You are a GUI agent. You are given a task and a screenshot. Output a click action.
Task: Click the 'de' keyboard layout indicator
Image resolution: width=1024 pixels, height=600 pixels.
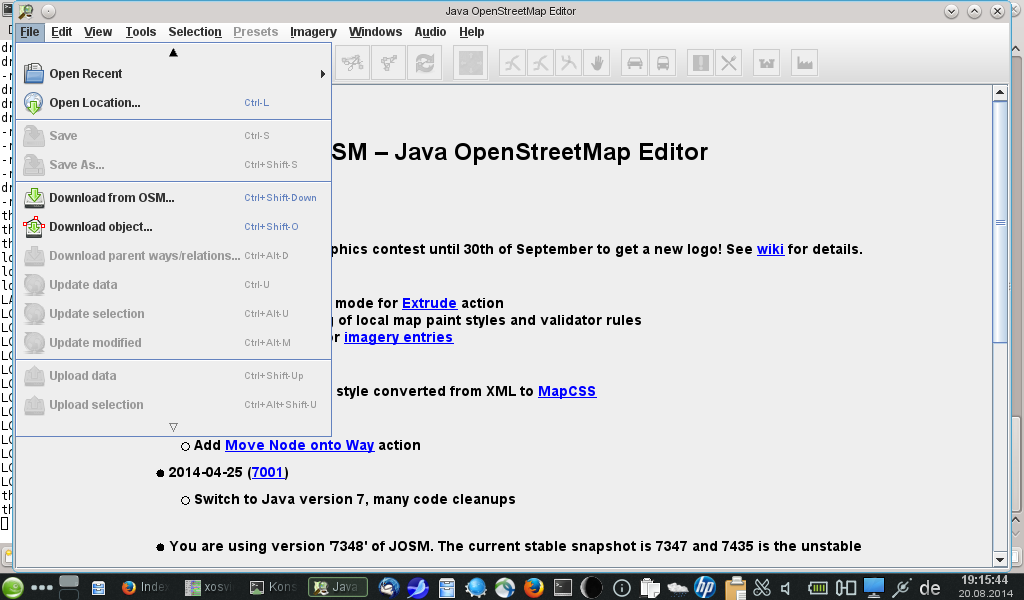tap(929, 588)
